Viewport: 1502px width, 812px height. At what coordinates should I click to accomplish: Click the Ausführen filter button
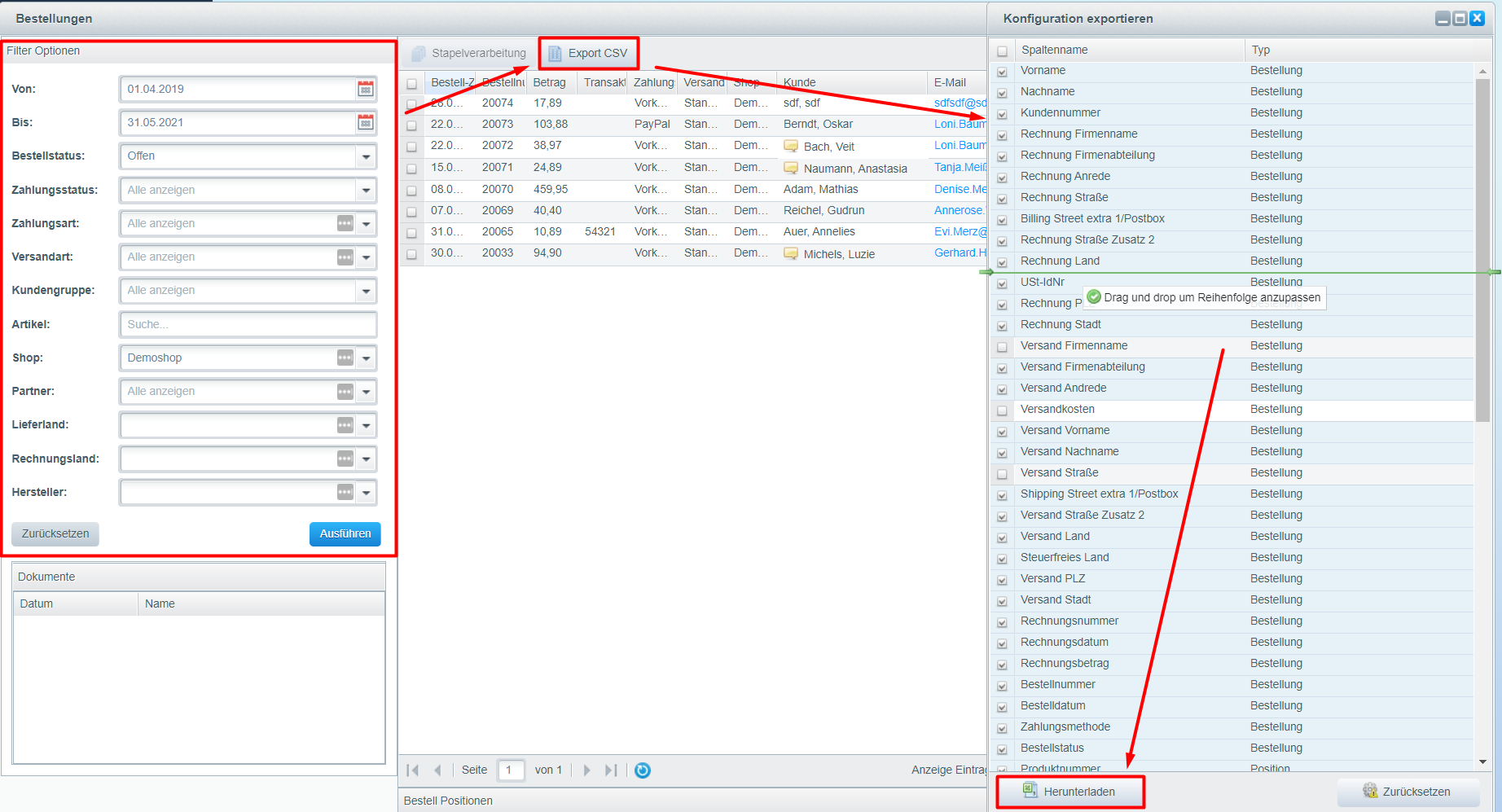[345, 533]
